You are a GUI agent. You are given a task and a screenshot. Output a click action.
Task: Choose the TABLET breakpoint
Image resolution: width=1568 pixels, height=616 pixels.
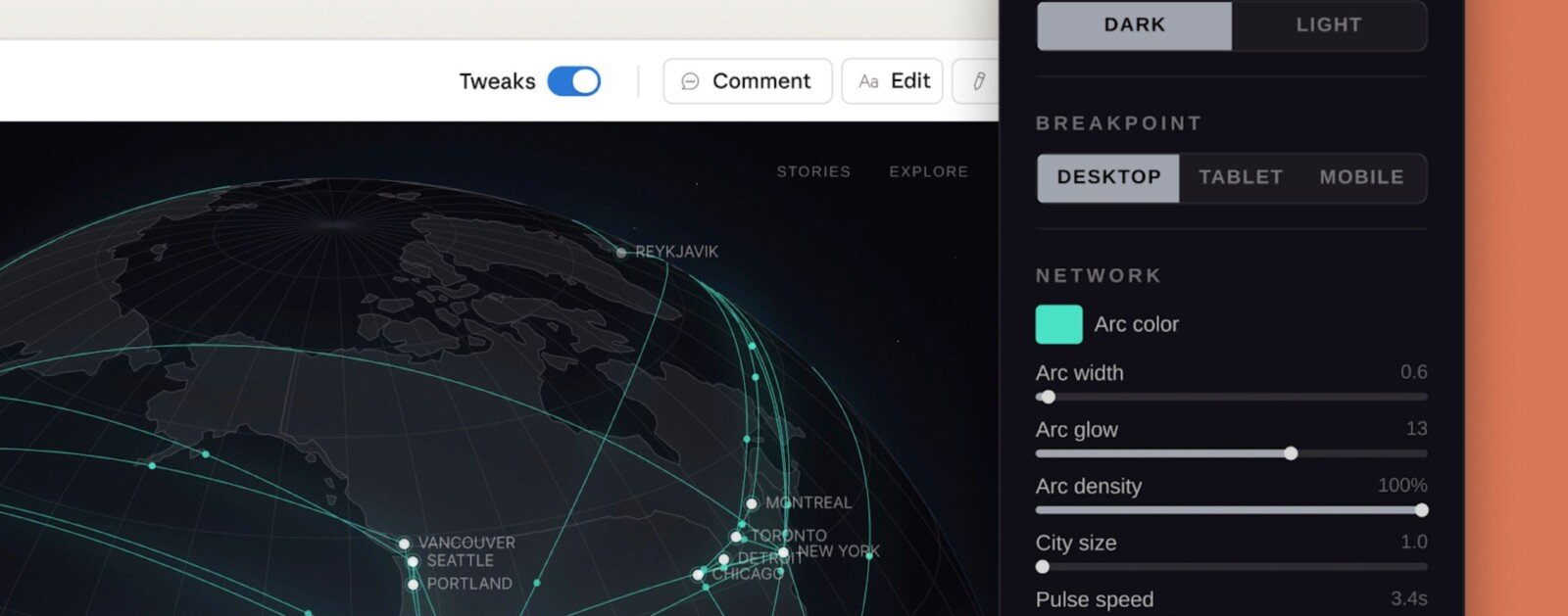coord(1241,177)
